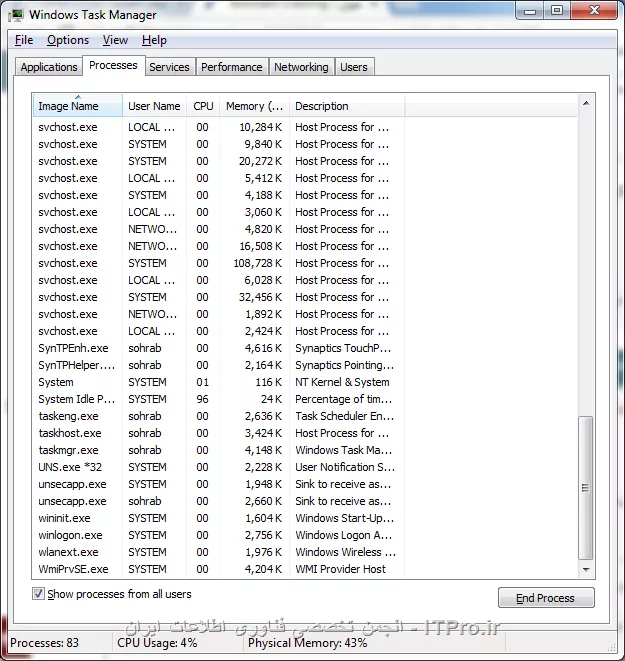Select the taskeng.exe process
The width and height of the screenshot is (625, 661).
[218, 416]
